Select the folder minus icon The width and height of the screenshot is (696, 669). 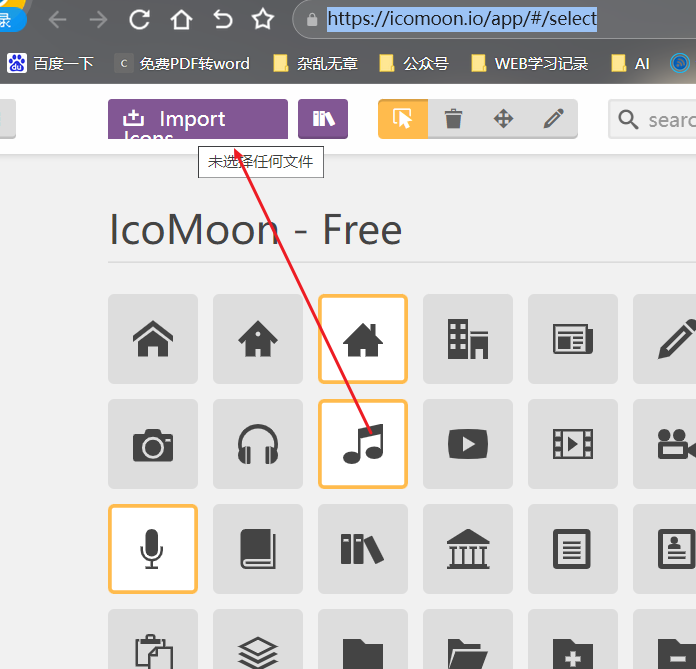(664, 639)
